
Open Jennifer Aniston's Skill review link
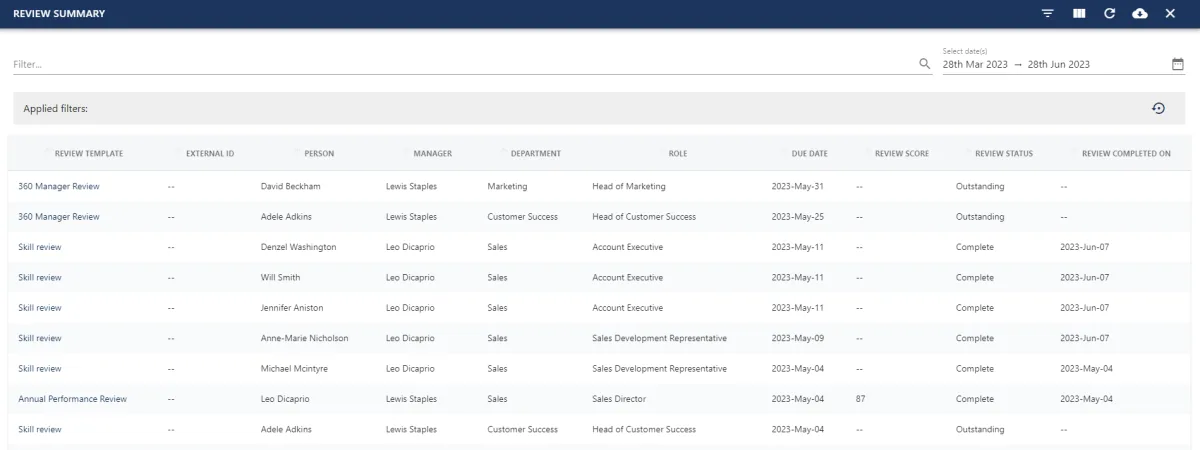[x=40, y=308]
